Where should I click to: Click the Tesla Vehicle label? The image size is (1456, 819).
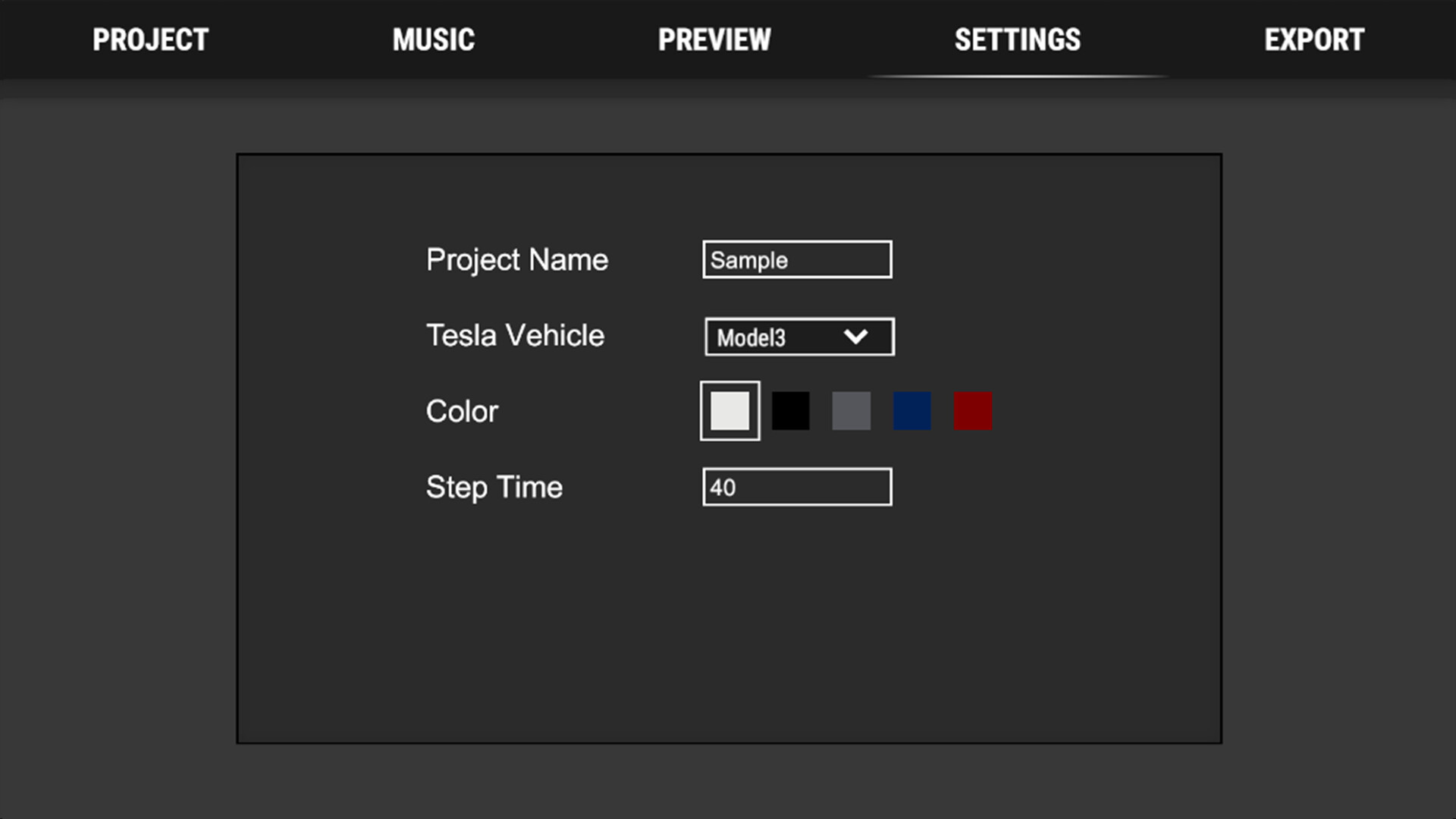[515, 335]
